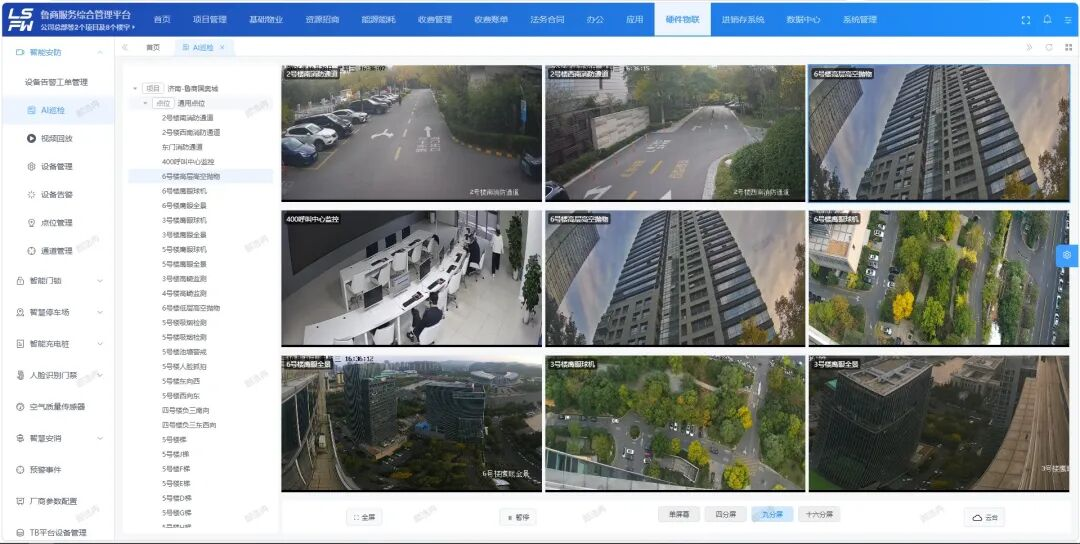This screenshot has width=1080, height=544.
Task: Click the 点位管理 location pin icon
Action: pos(31,223)
